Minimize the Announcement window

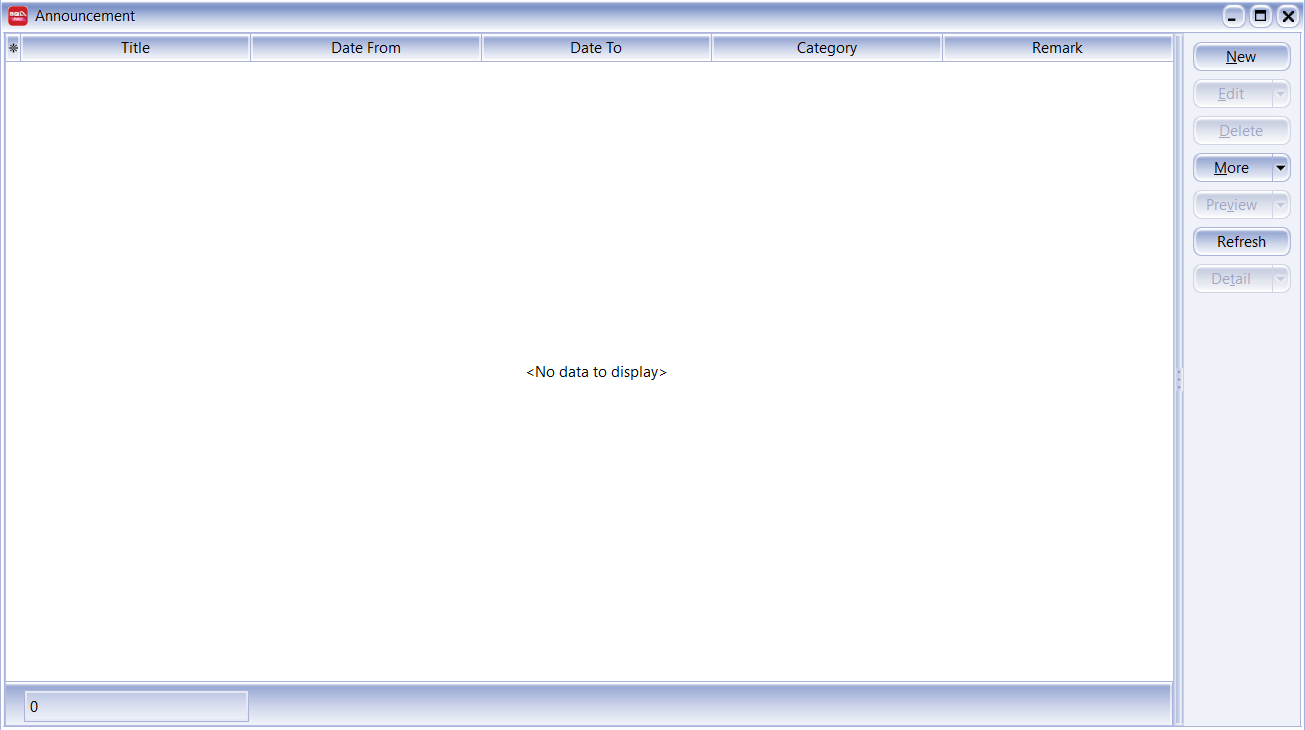tap(1234, 16)
